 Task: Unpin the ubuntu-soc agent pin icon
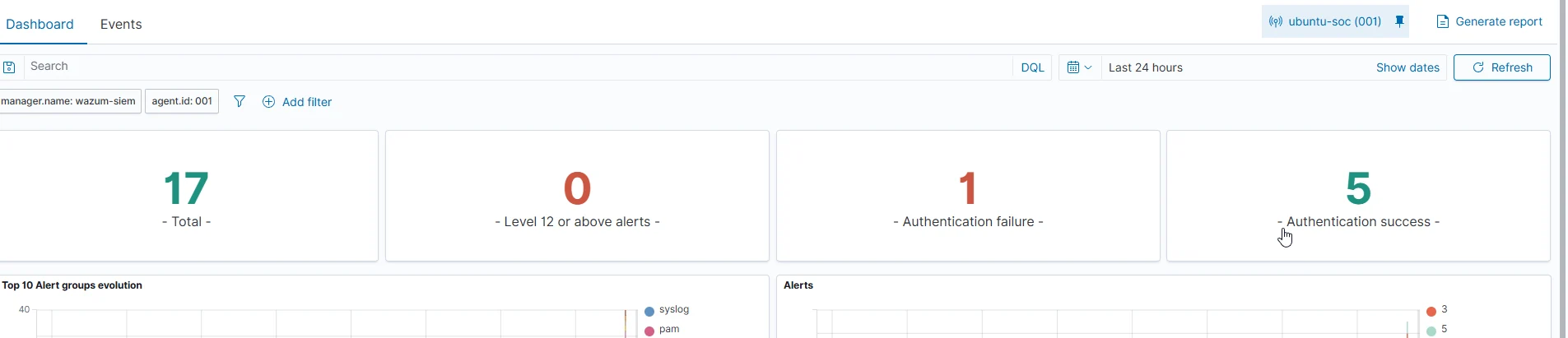coord(1399,21)
